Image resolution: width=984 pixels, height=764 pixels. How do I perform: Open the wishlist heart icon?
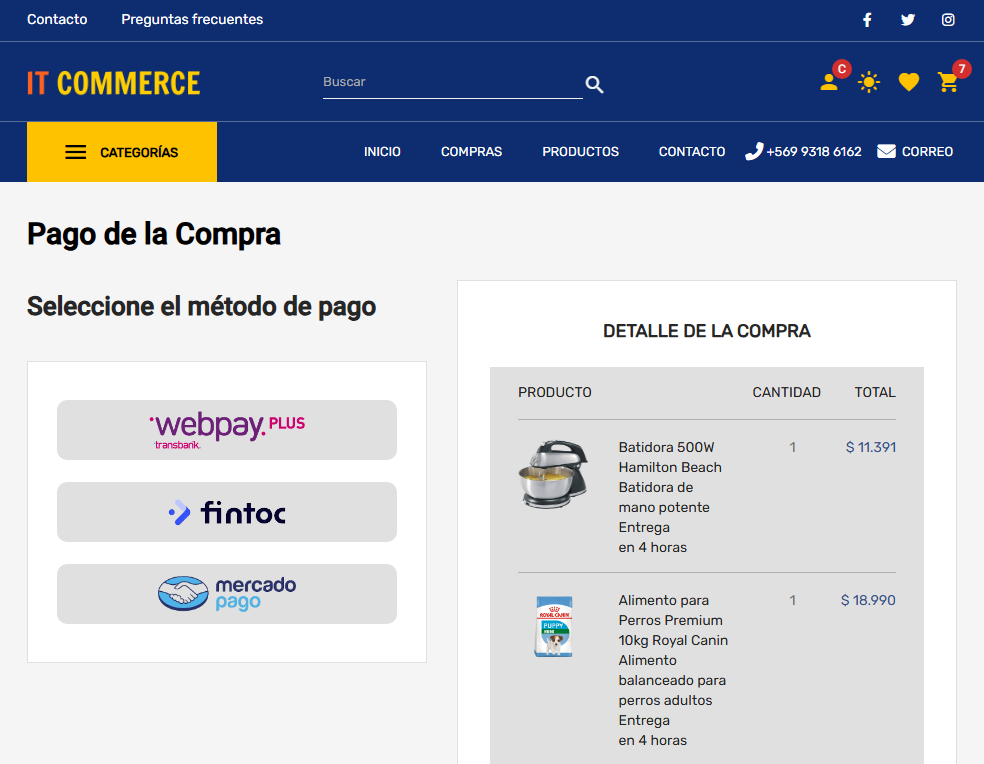click(908, 82)
